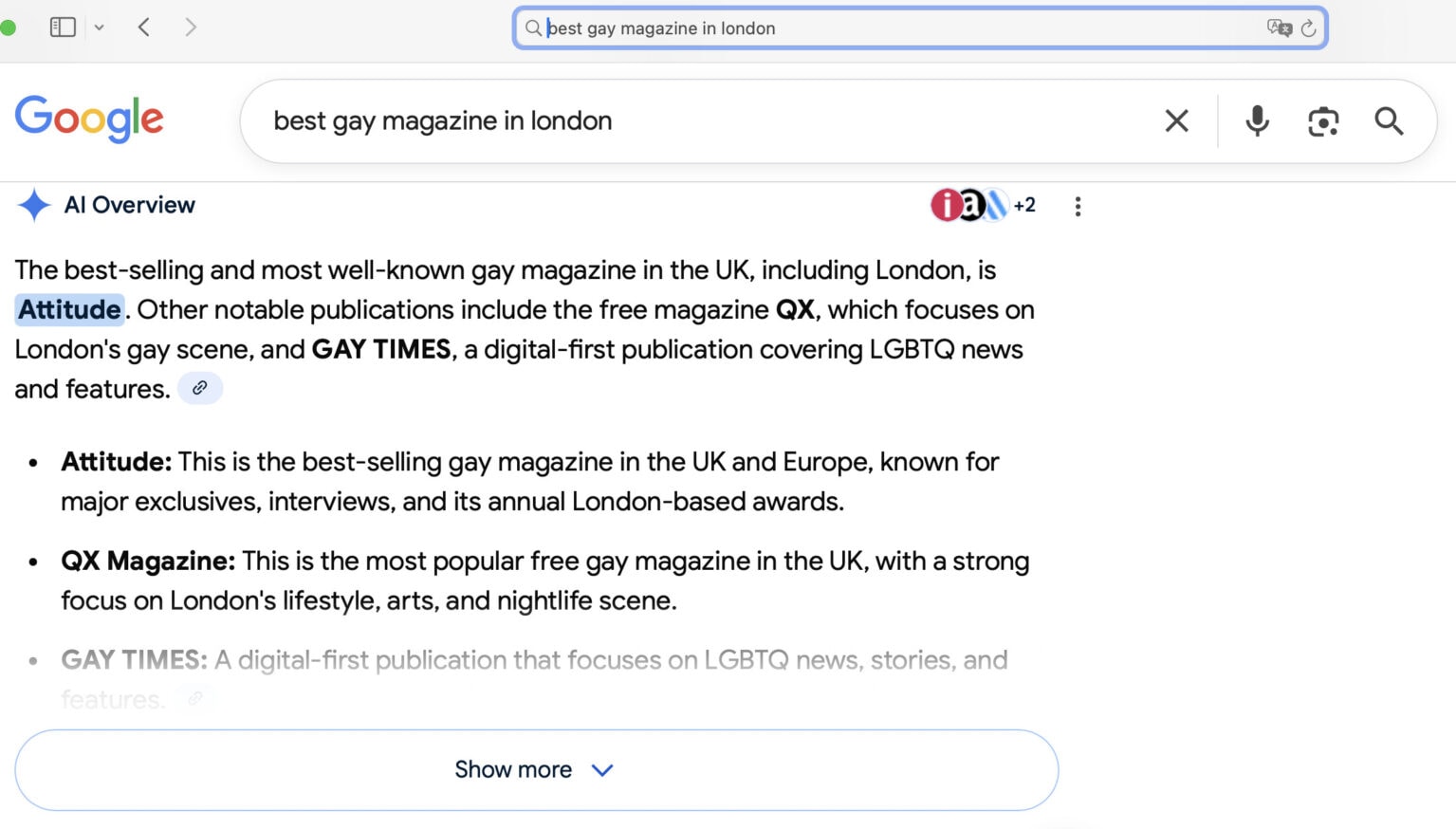This screenshot has height=829, width=1456.
Task: Expand the overview with Show more
Action: tap(536, 769)
